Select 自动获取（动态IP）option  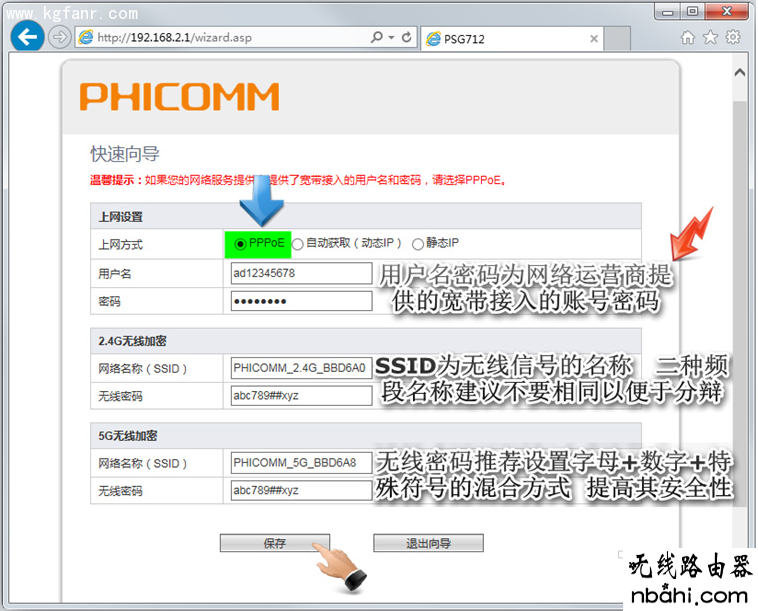[297, 244]
